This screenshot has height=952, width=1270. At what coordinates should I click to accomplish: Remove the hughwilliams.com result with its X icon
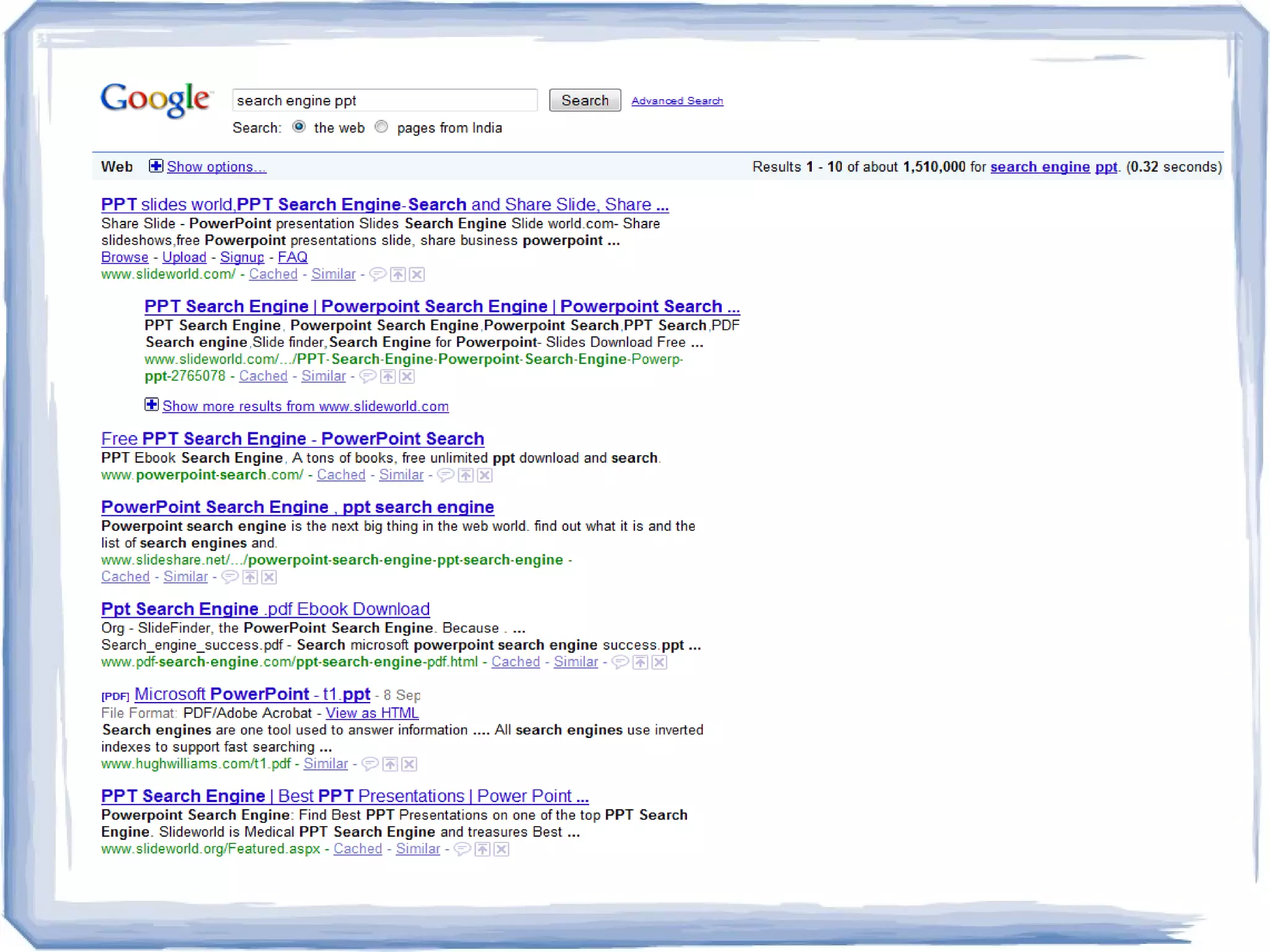409,764
